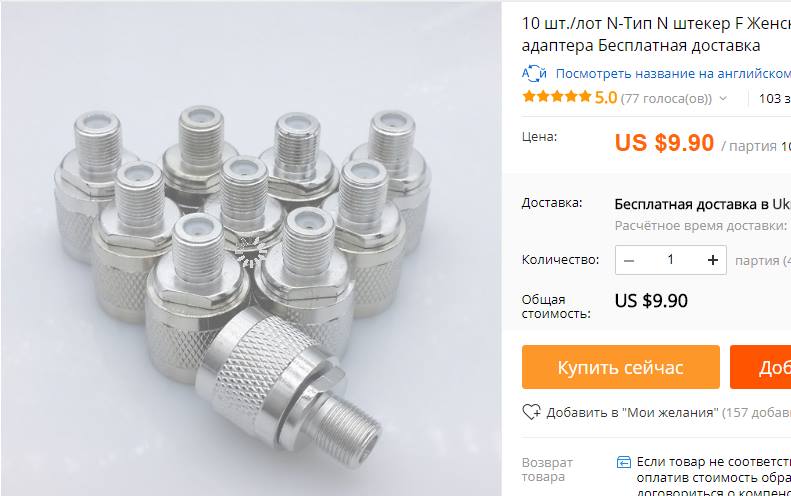
Task: Click the translate icon beside English title link
Action: click(534, 74)
